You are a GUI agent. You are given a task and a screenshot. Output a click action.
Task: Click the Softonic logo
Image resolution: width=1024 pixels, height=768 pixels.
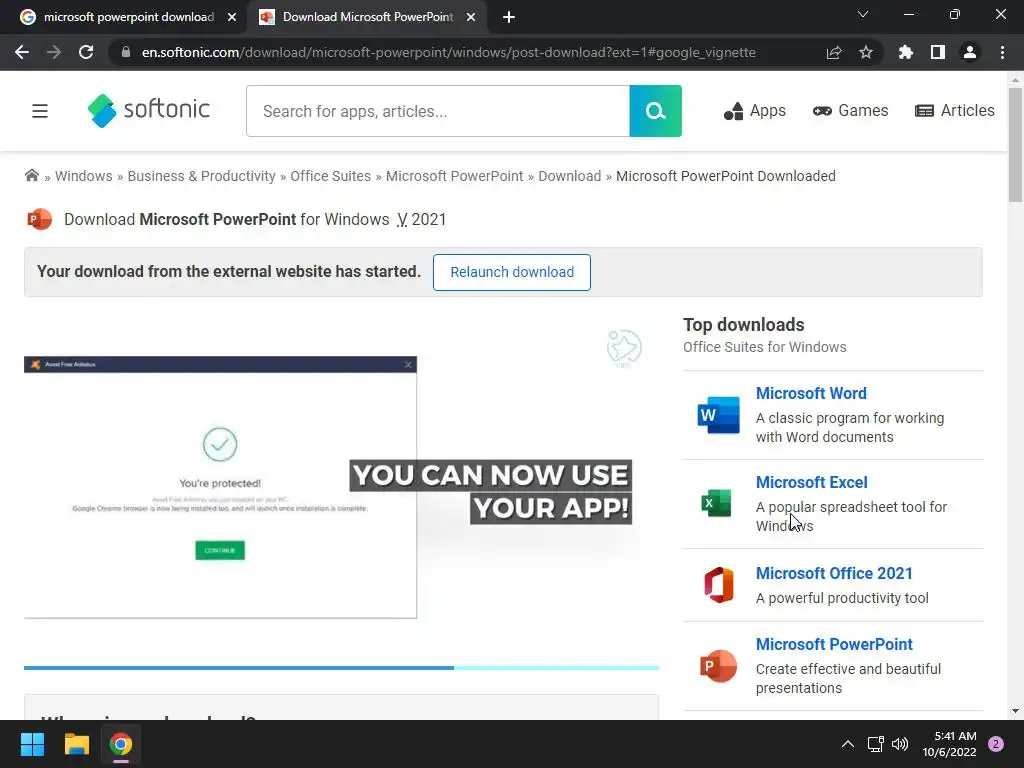click(149, 110)
